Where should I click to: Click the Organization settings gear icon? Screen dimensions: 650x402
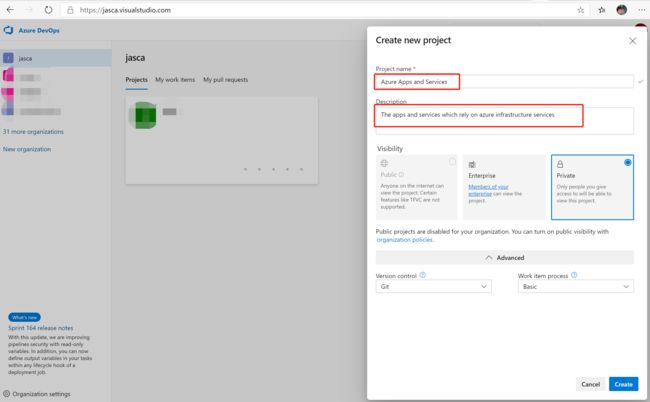click(6, 394)
